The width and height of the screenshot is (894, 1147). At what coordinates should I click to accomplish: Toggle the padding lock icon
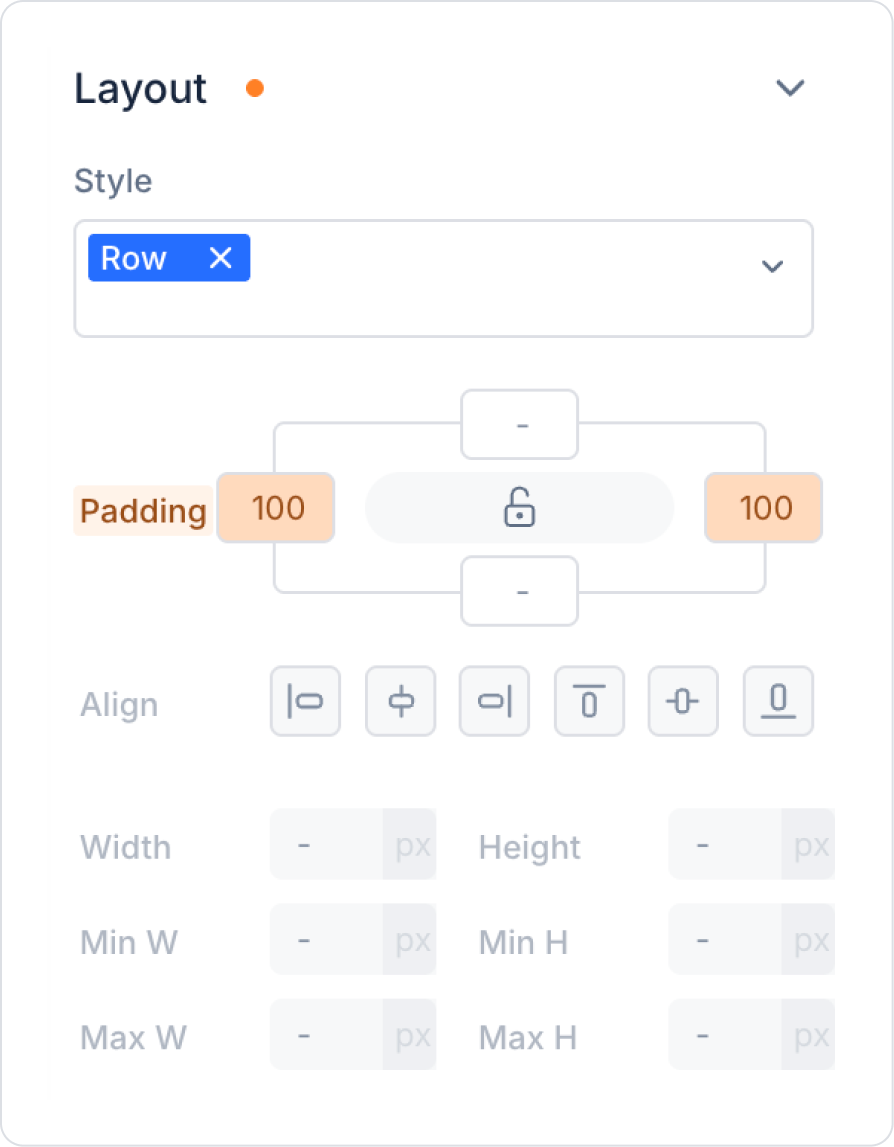point(519,508)
